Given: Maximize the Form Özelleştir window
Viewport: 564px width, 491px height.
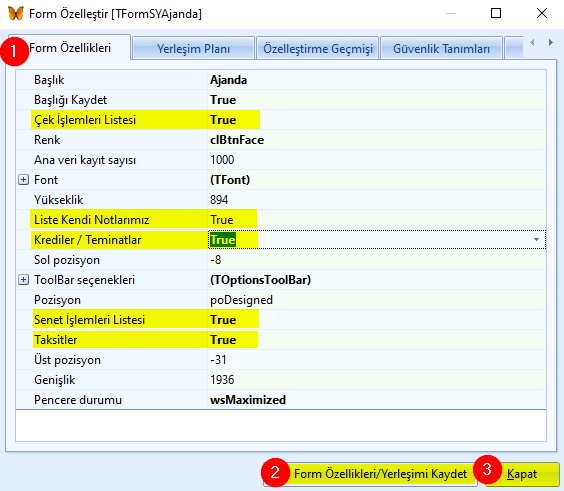Looking at the screenshot, I should point(496,13).
